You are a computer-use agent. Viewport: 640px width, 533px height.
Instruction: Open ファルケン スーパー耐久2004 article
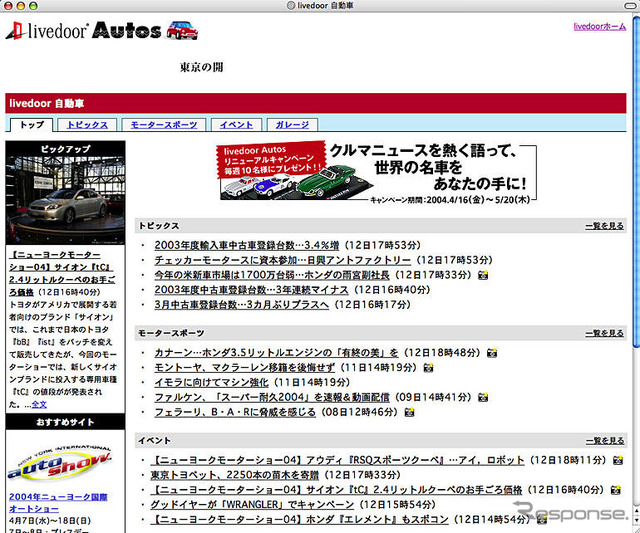[x=272, y=397]
